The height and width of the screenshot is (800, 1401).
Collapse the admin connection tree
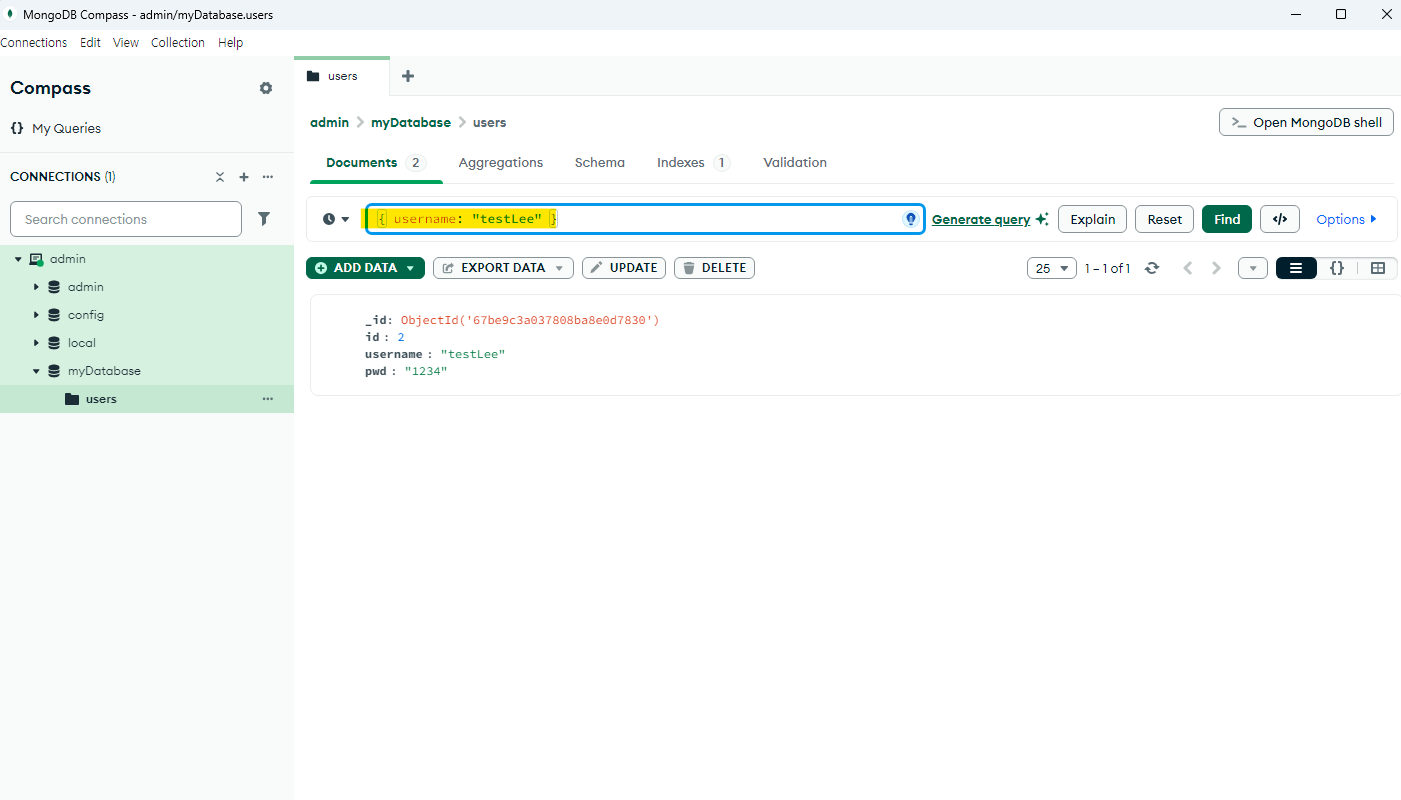point(18,259)
